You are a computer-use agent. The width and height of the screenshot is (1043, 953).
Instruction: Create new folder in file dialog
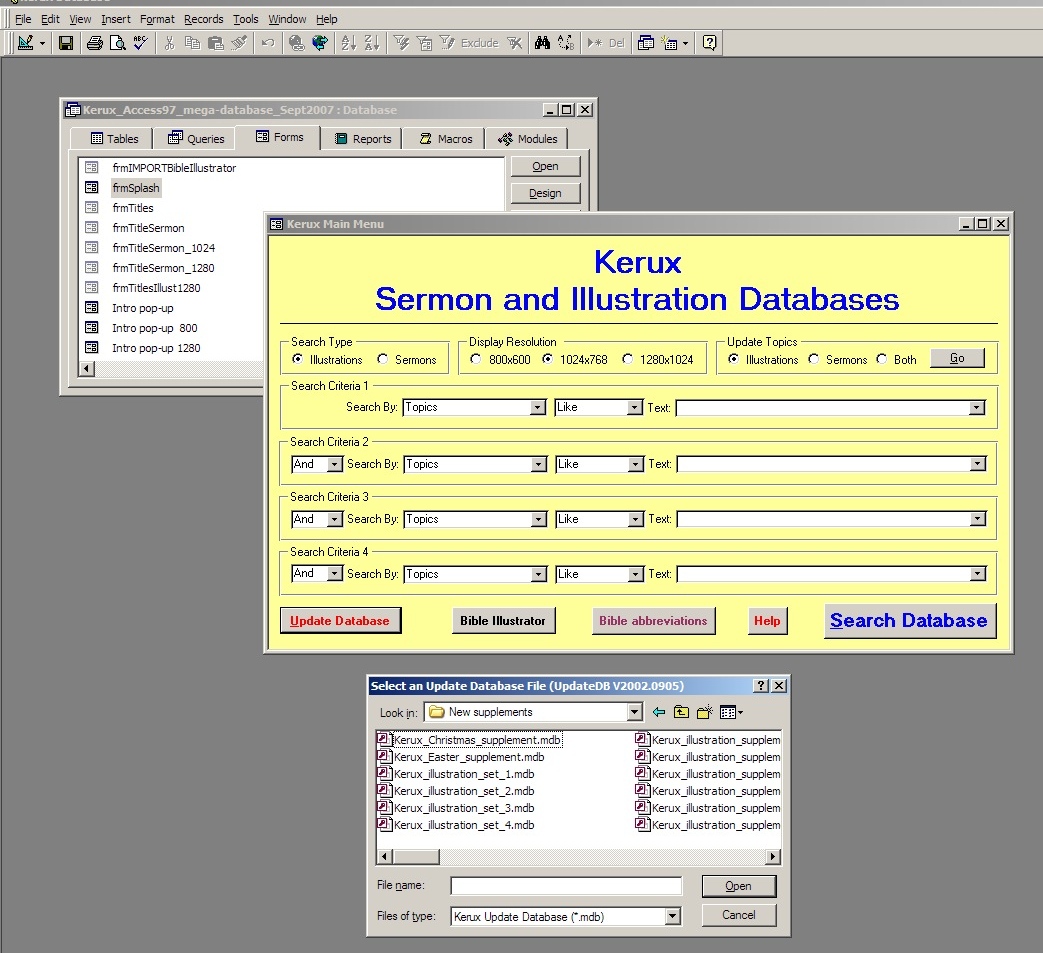coord(704,712)
